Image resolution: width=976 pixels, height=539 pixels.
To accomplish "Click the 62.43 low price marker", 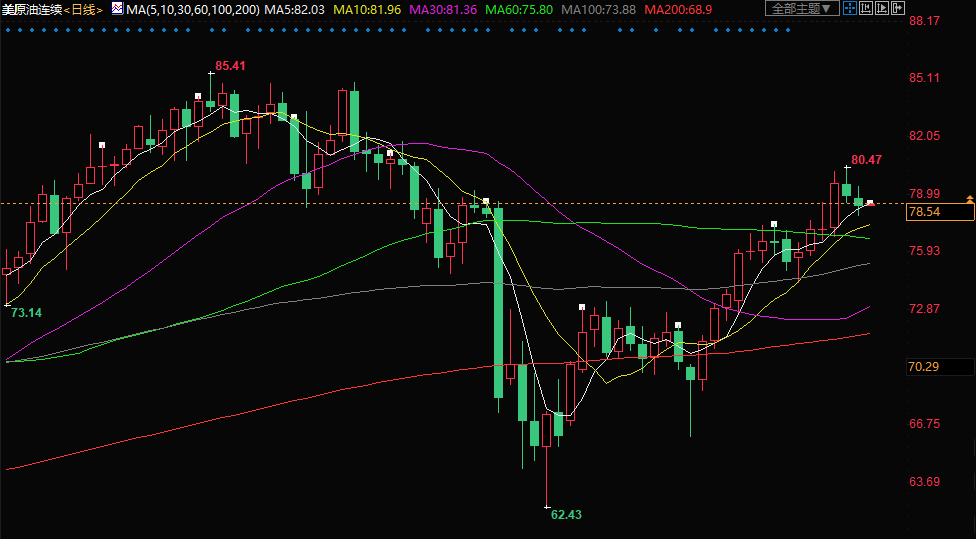I will tap(566, 514).
